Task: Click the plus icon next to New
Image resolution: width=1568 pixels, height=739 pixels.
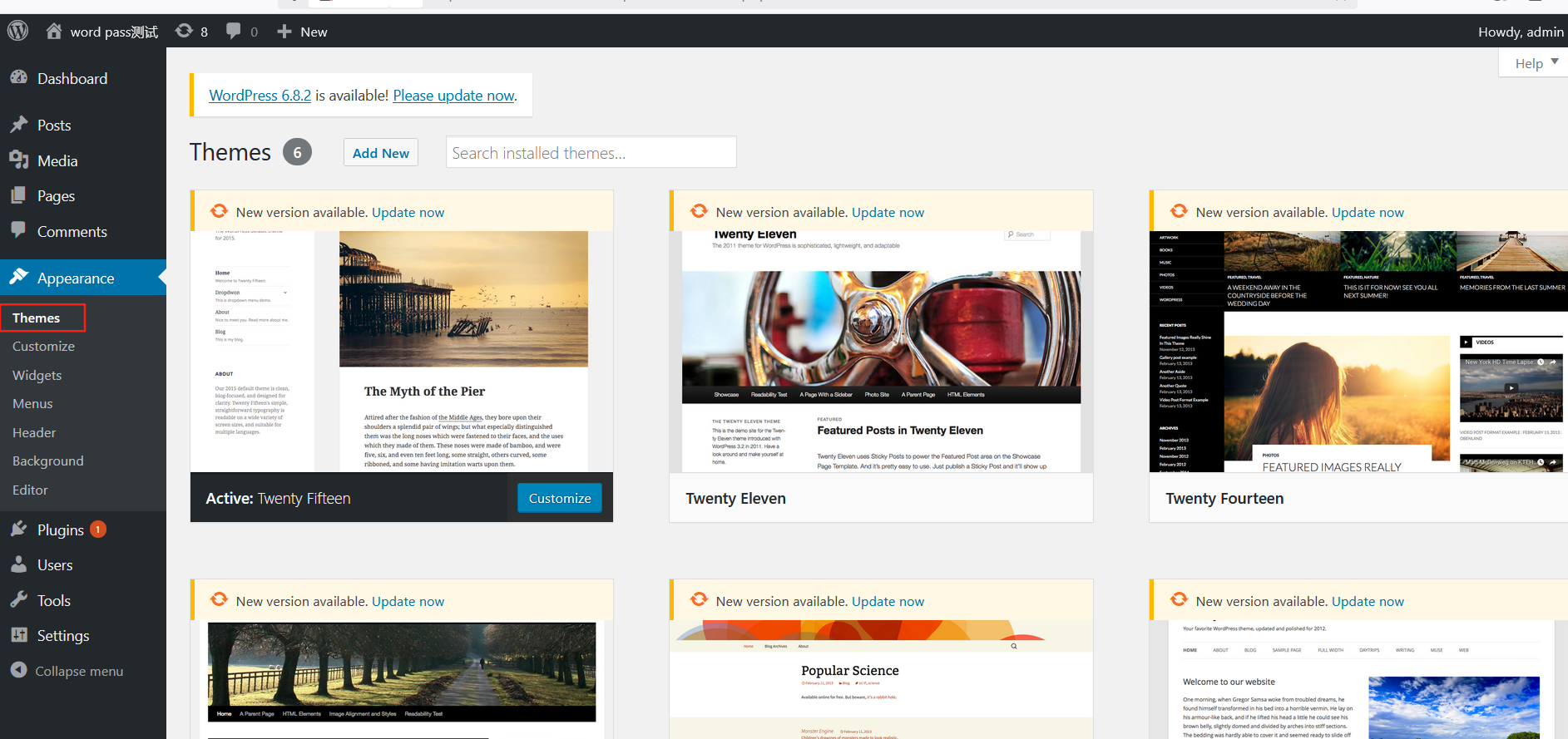Action: (x=284, y=32)
